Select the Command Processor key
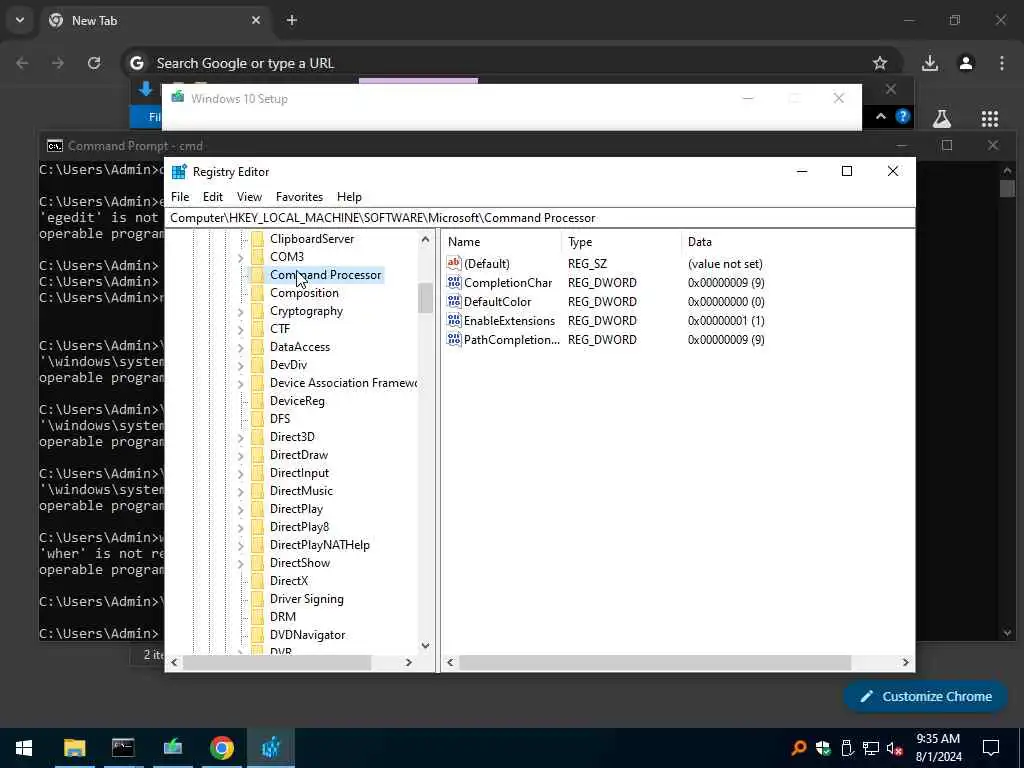The image size is (1024, 768). [x=325, y=275]
